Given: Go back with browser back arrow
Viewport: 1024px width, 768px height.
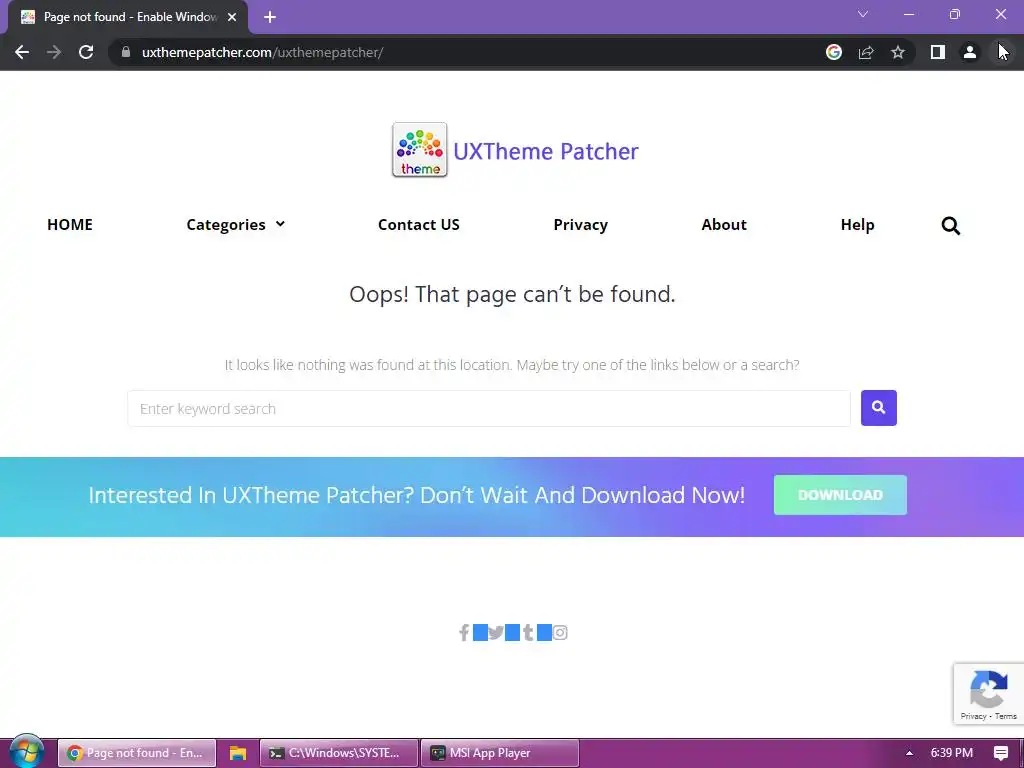Looking at the screenshot, I should click(x=22, y=52).
